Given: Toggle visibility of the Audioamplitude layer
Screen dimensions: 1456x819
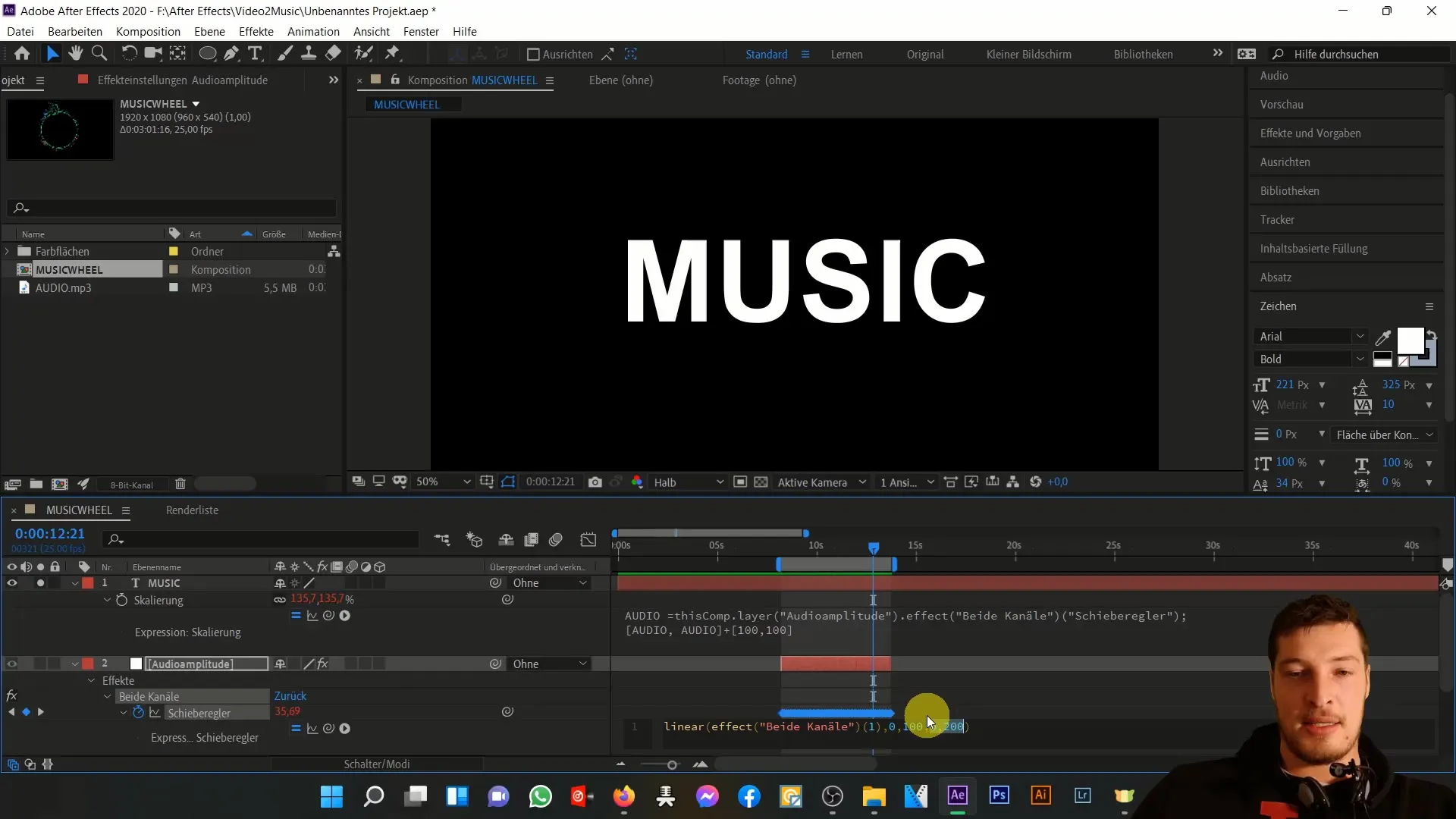Looking at the screenshot, I should 11,664.
